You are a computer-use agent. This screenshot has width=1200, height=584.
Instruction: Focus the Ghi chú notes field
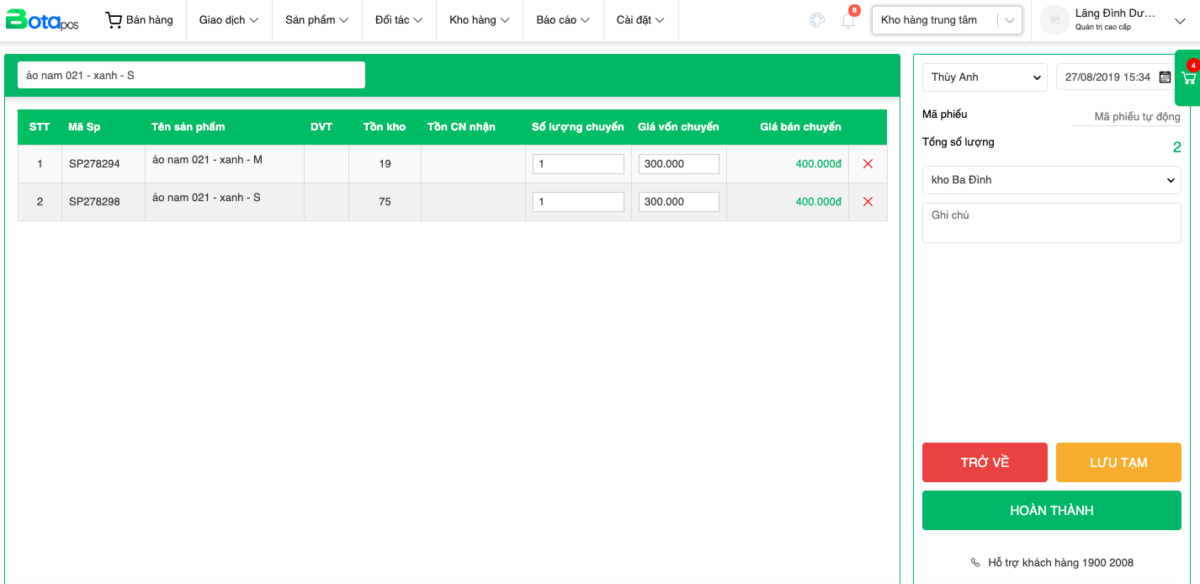pos(1051,223)
